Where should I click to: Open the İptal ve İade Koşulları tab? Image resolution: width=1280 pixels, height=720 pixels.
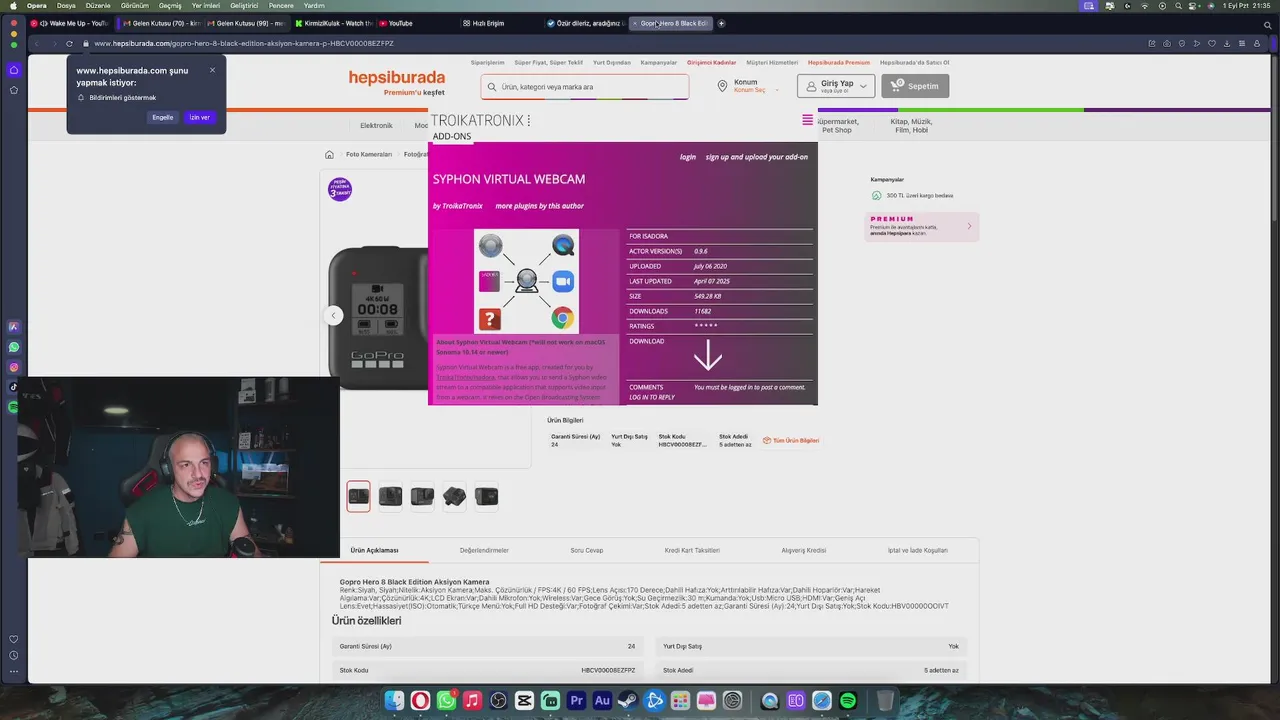click(917, 550)
